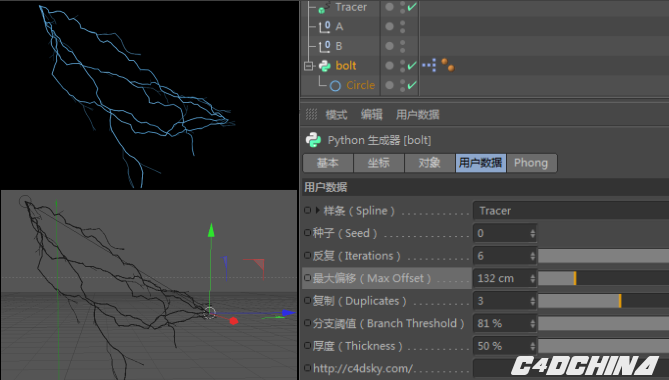This screenshot has width=669, height=380.
Task: Toggle visibility dot of Tracer object
Action: [x=389, y=7]
